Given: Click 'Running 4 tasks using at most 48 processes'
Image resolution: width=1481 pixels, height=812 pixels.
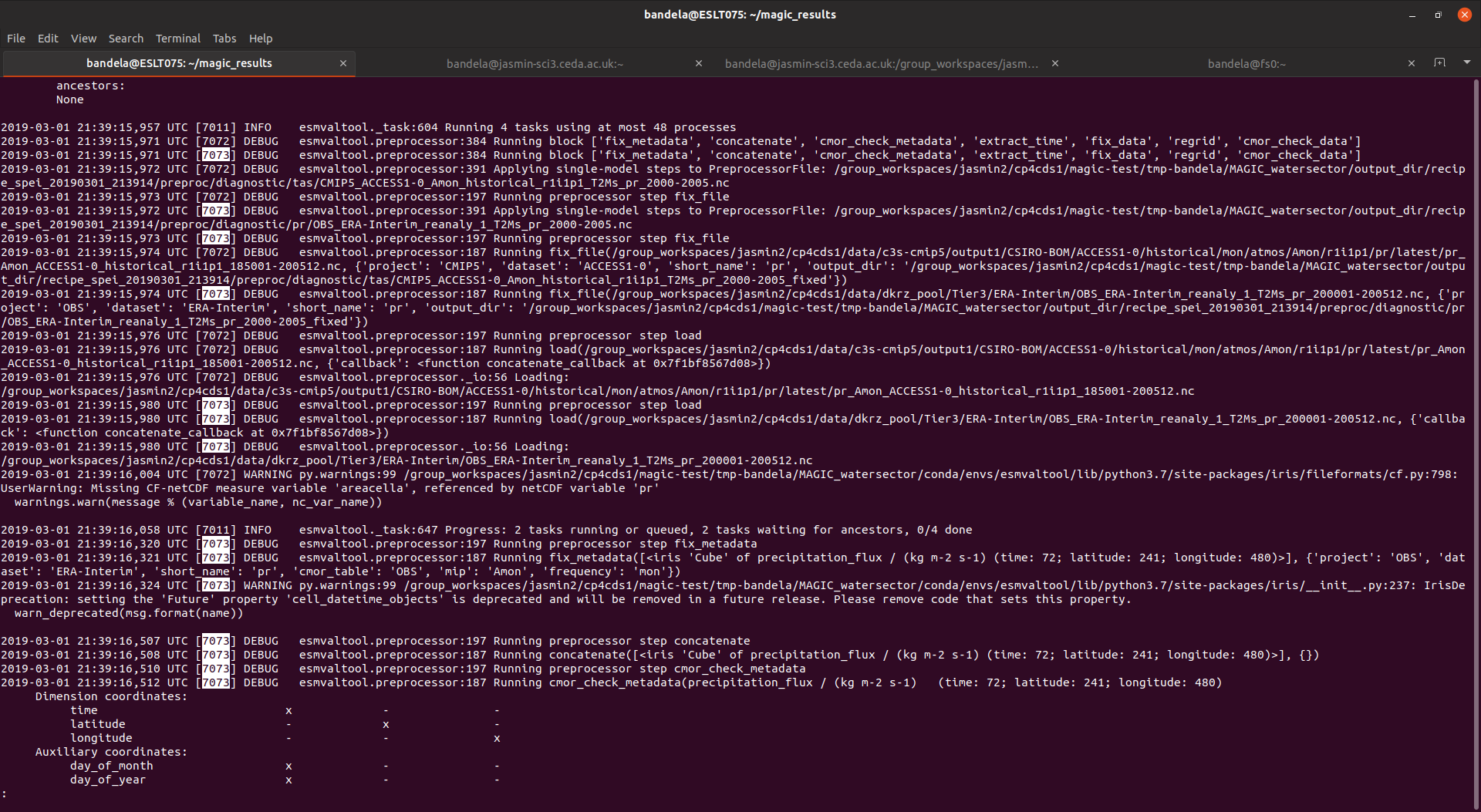Looking at the screenshot, I should (x=590, y=127).
